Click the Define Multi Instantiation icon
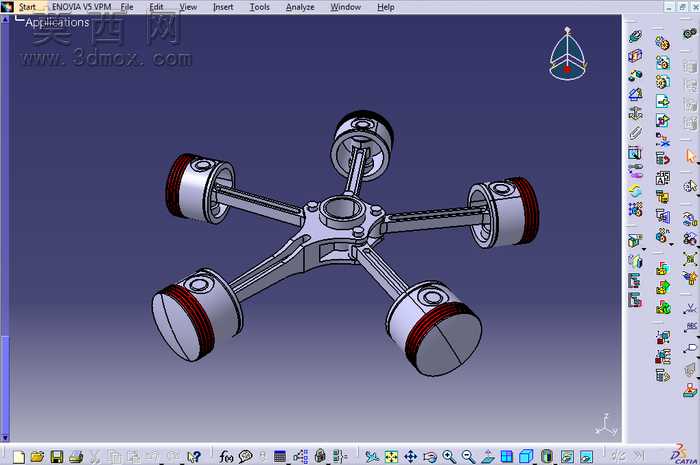700x465 pixels. [x=662, y=236]
